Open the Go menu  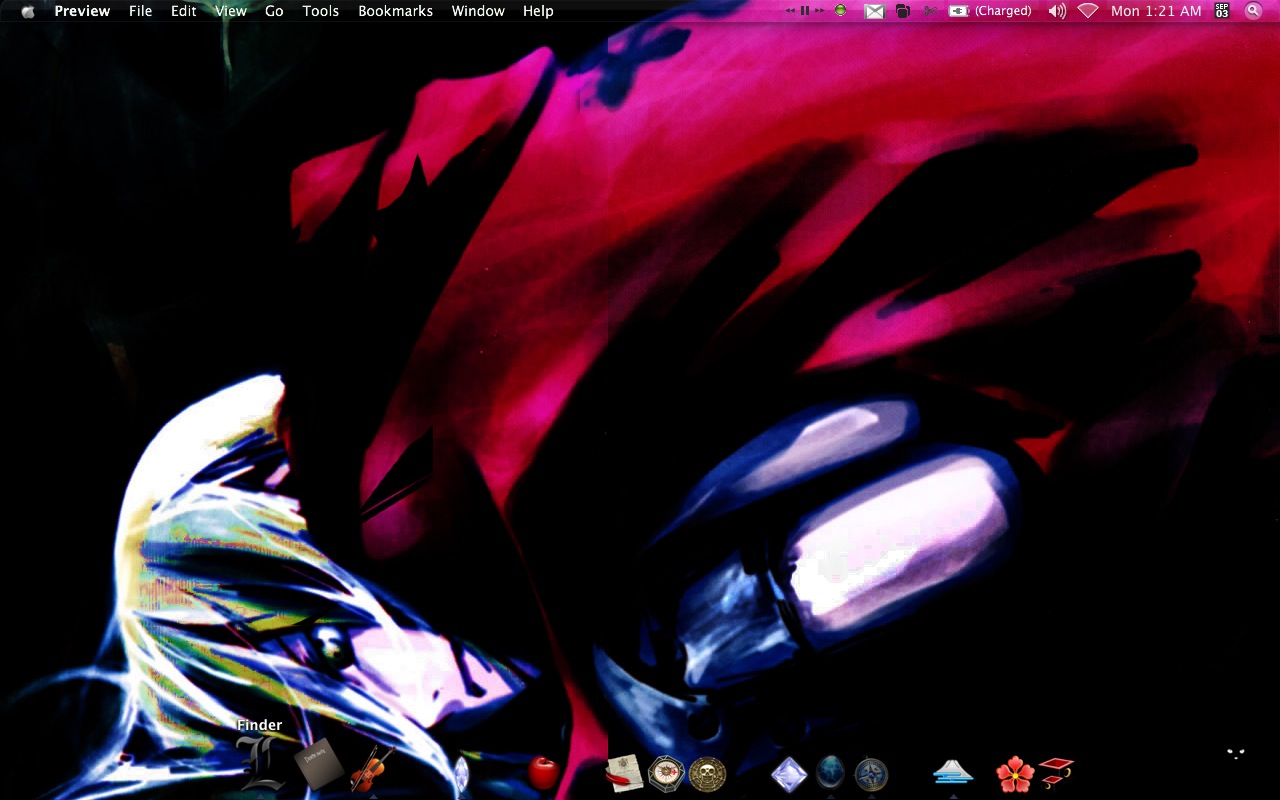[274, 11]
